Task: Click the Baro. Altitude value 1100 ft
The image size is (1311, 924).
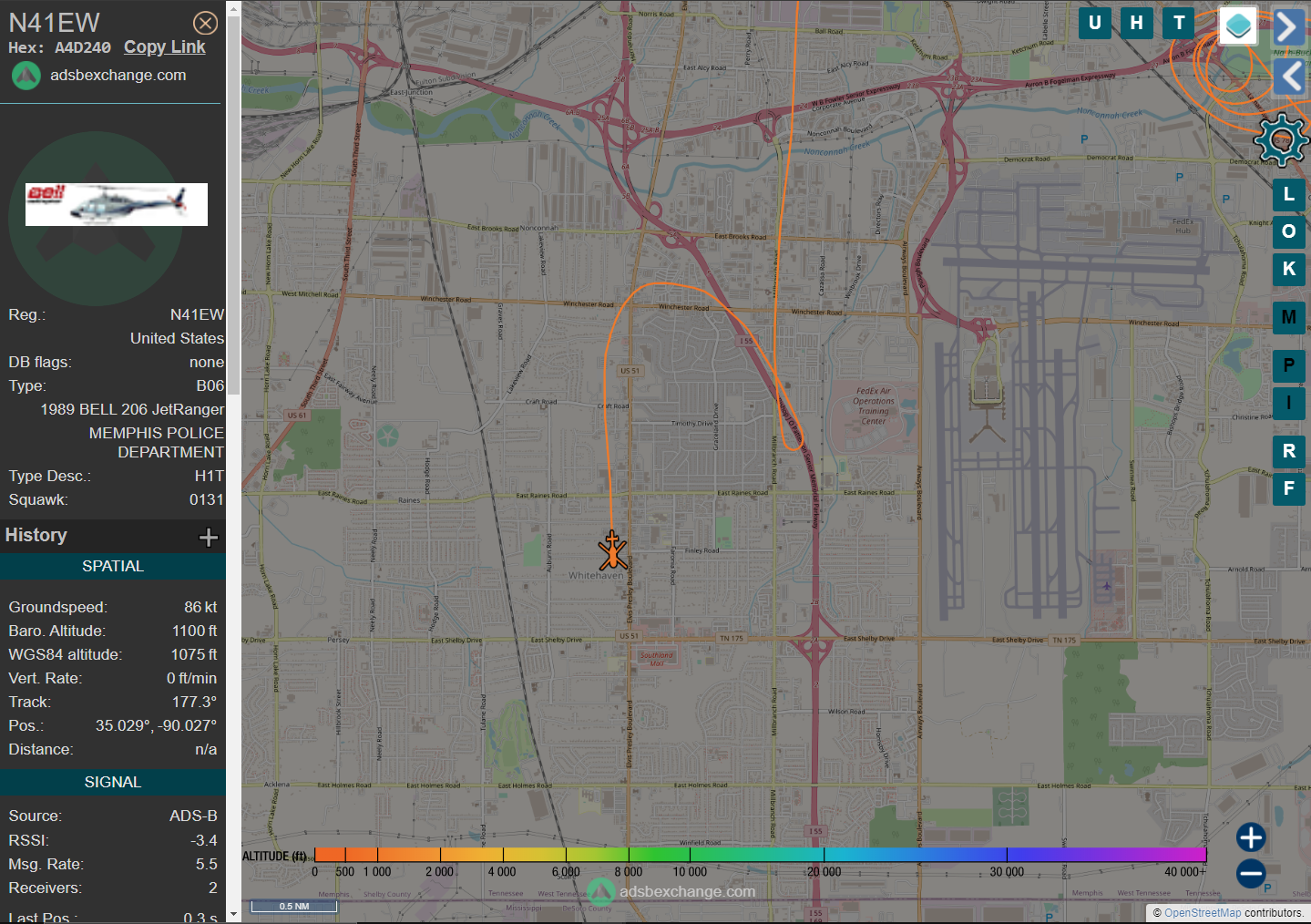Action: click(x=195, y=631)
